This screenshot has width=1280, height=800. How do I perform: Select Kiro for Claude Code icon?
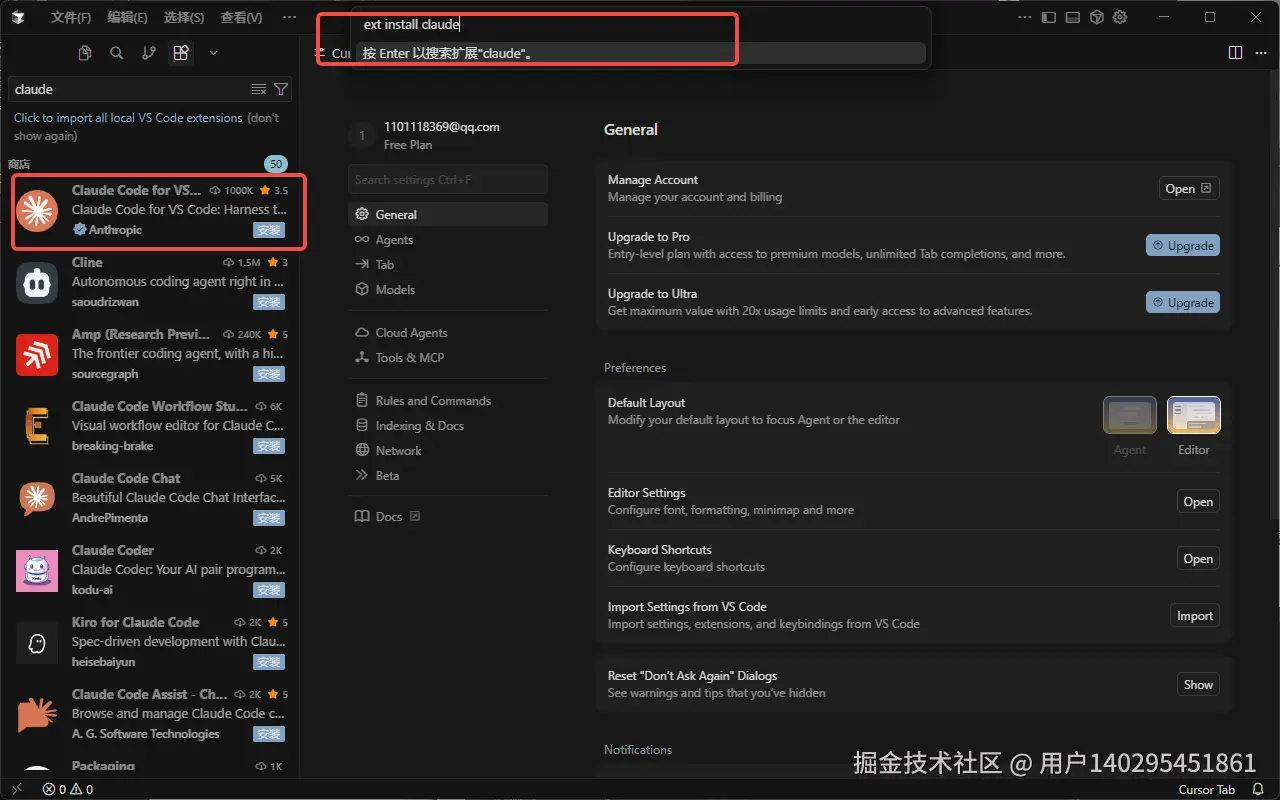pyautogui.click(x=37, y=642)
